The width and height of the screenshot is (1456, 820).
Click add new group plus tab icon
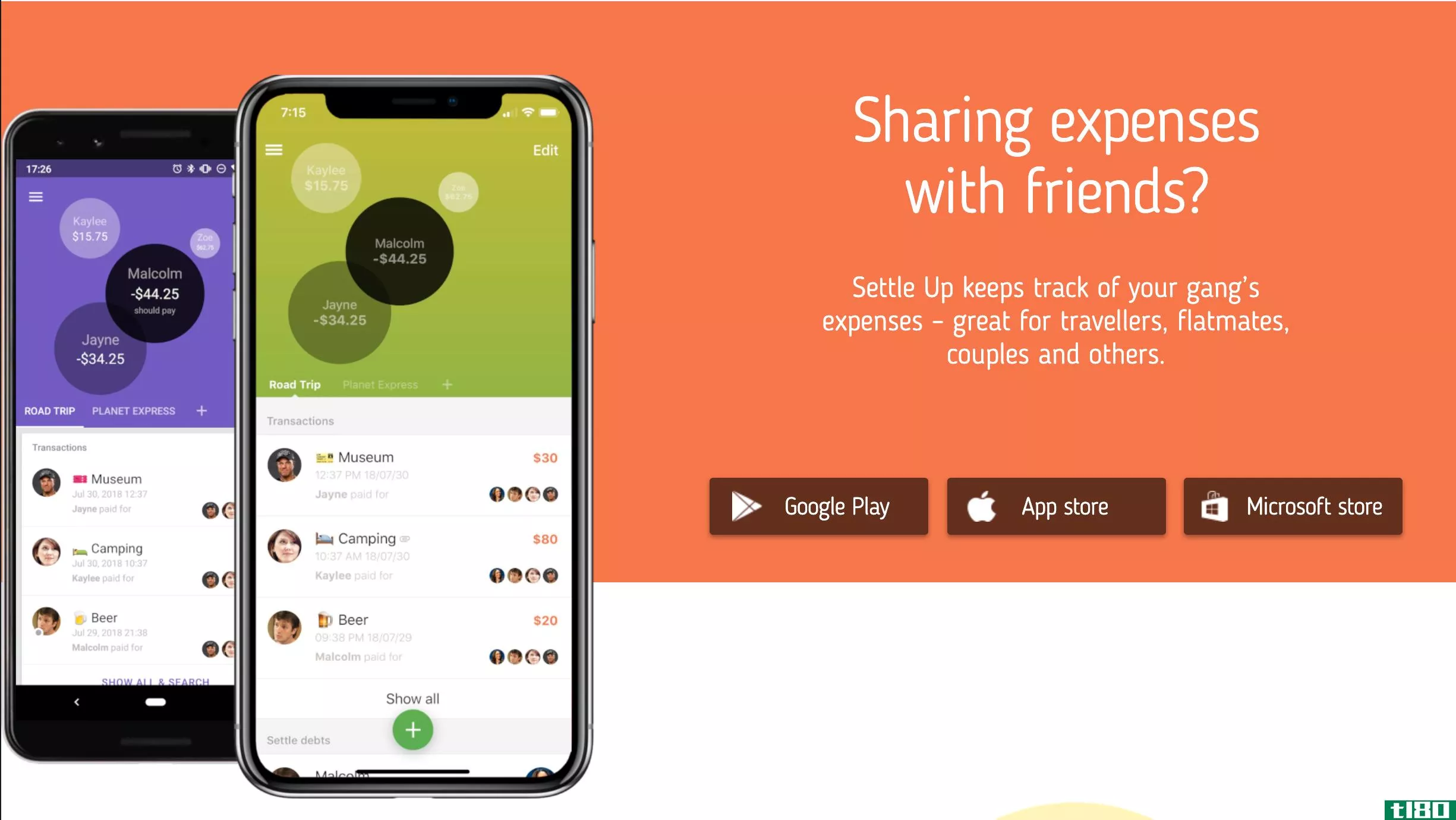447,385
